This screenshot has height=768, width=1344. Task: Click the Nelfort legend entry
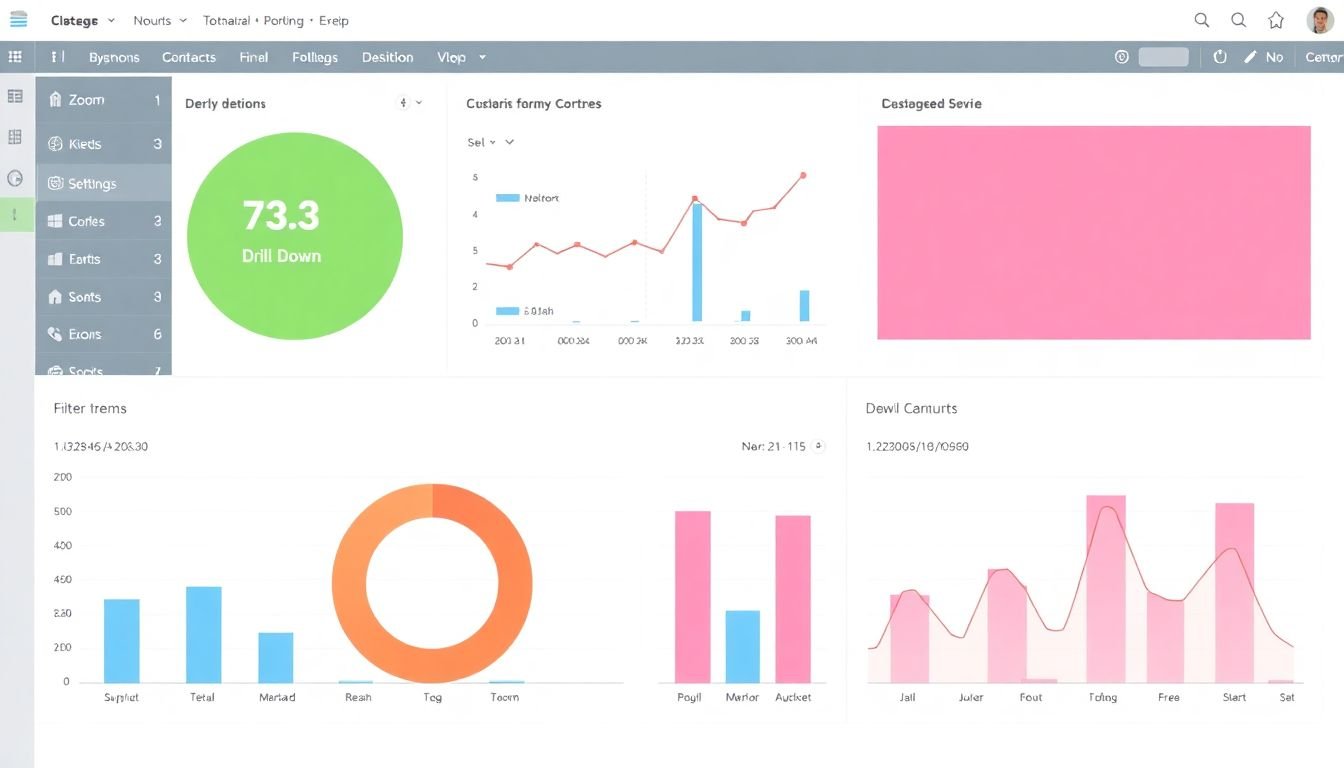[x=527, y=198]
